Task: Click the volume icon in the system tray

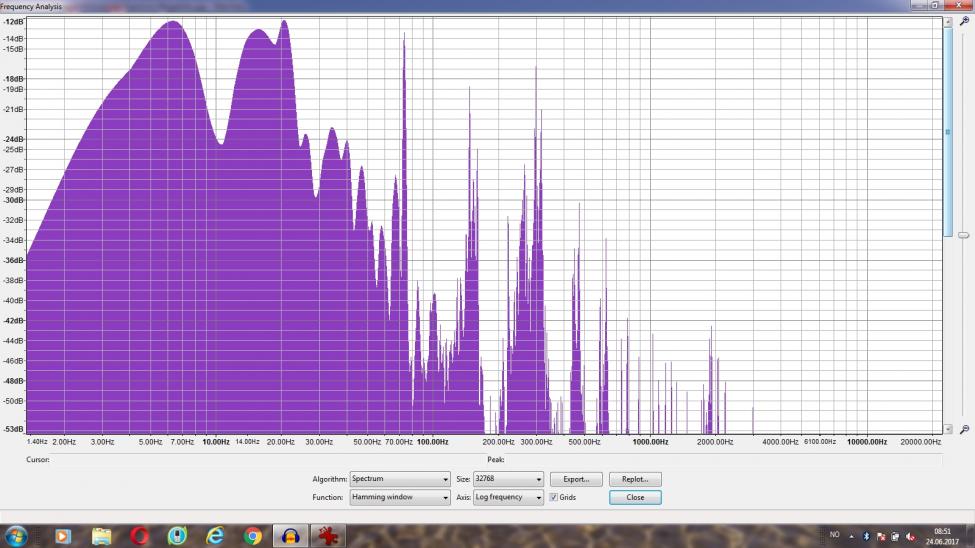Action: click(x=910, y=536)
